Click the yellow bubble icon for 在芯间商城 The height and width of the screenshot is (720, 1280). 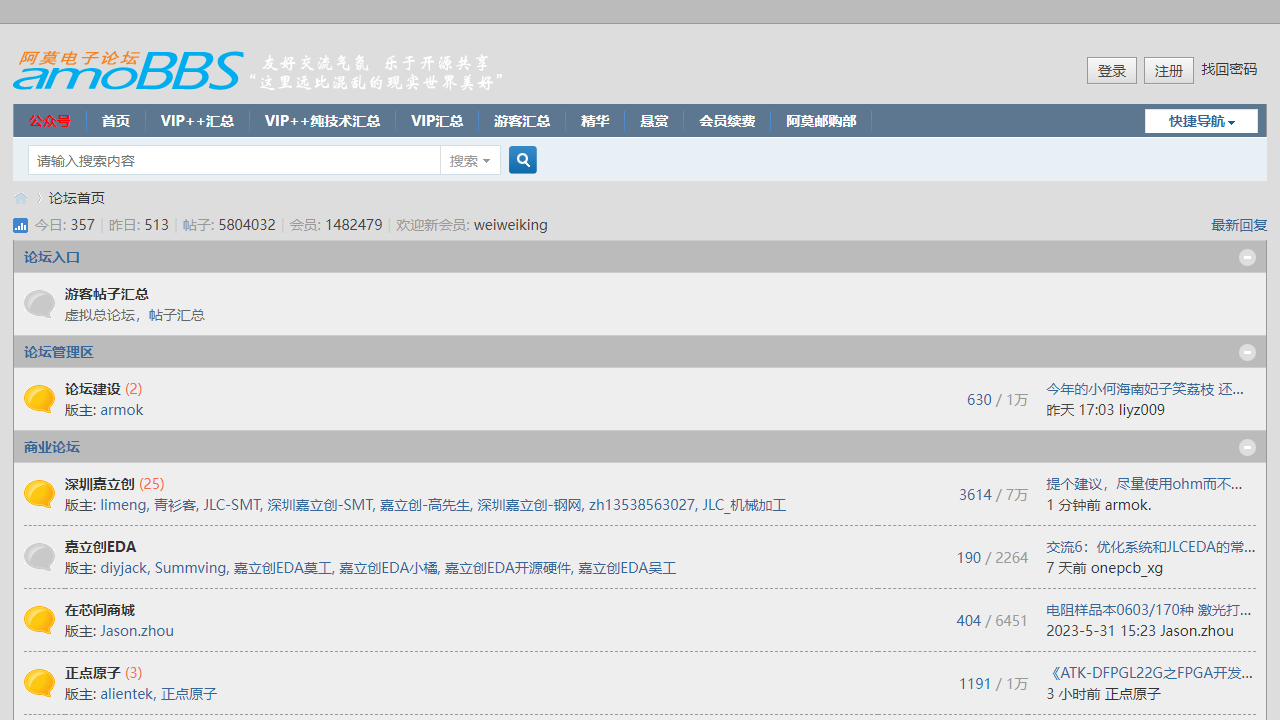point(39,620)
